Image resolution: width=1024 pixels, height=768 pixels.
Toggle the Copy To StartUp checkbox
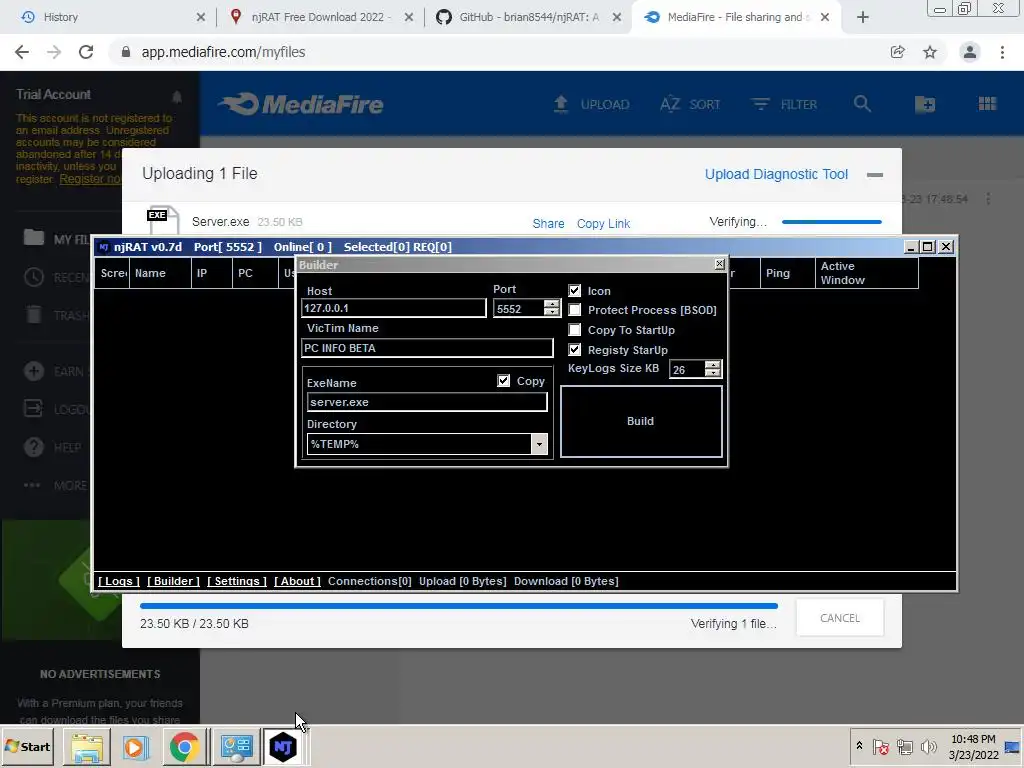pos(575,330)
